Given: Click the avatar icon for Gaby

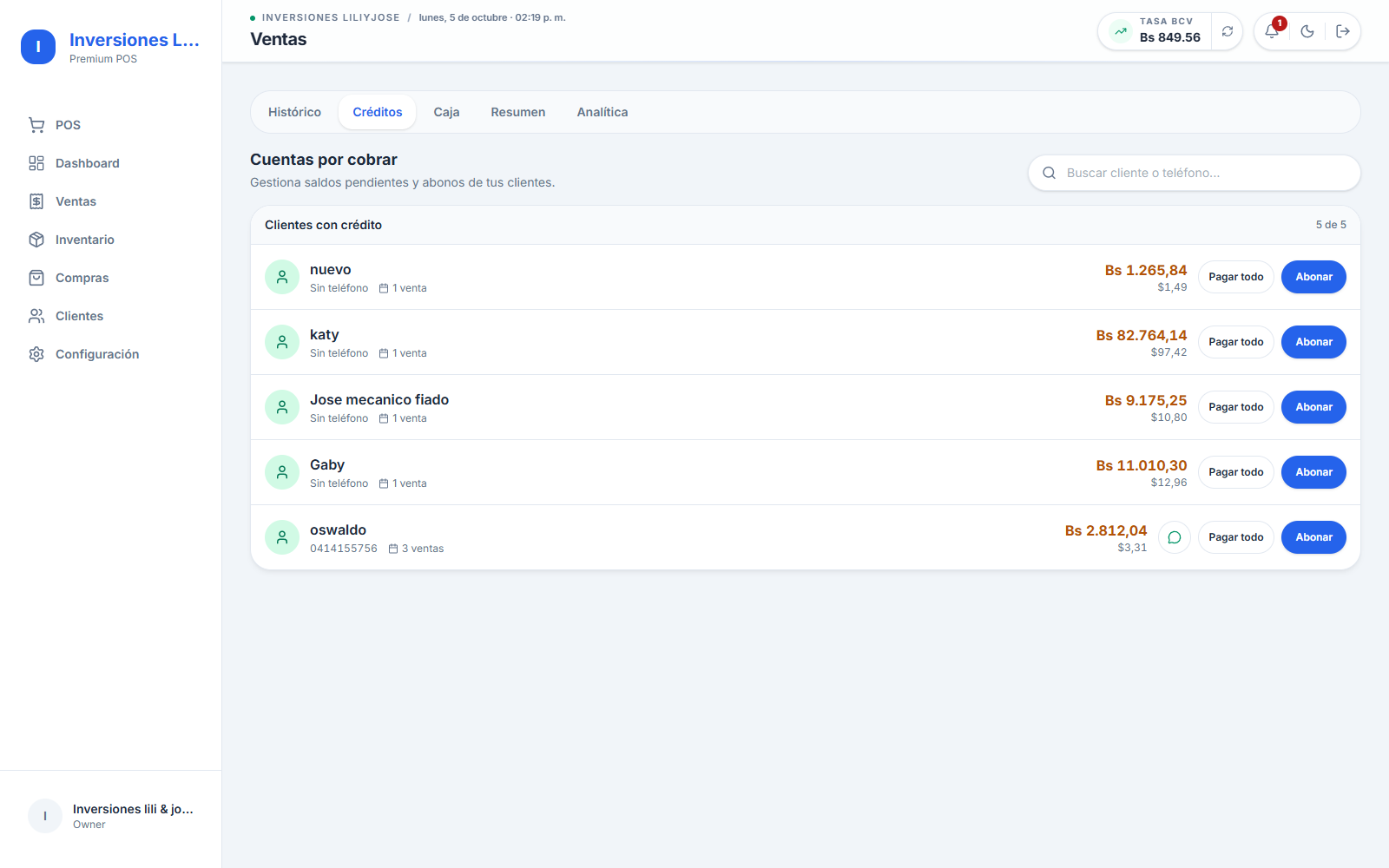Looking at the screenshot, I should pyautogui.click(x=282, y=472).
